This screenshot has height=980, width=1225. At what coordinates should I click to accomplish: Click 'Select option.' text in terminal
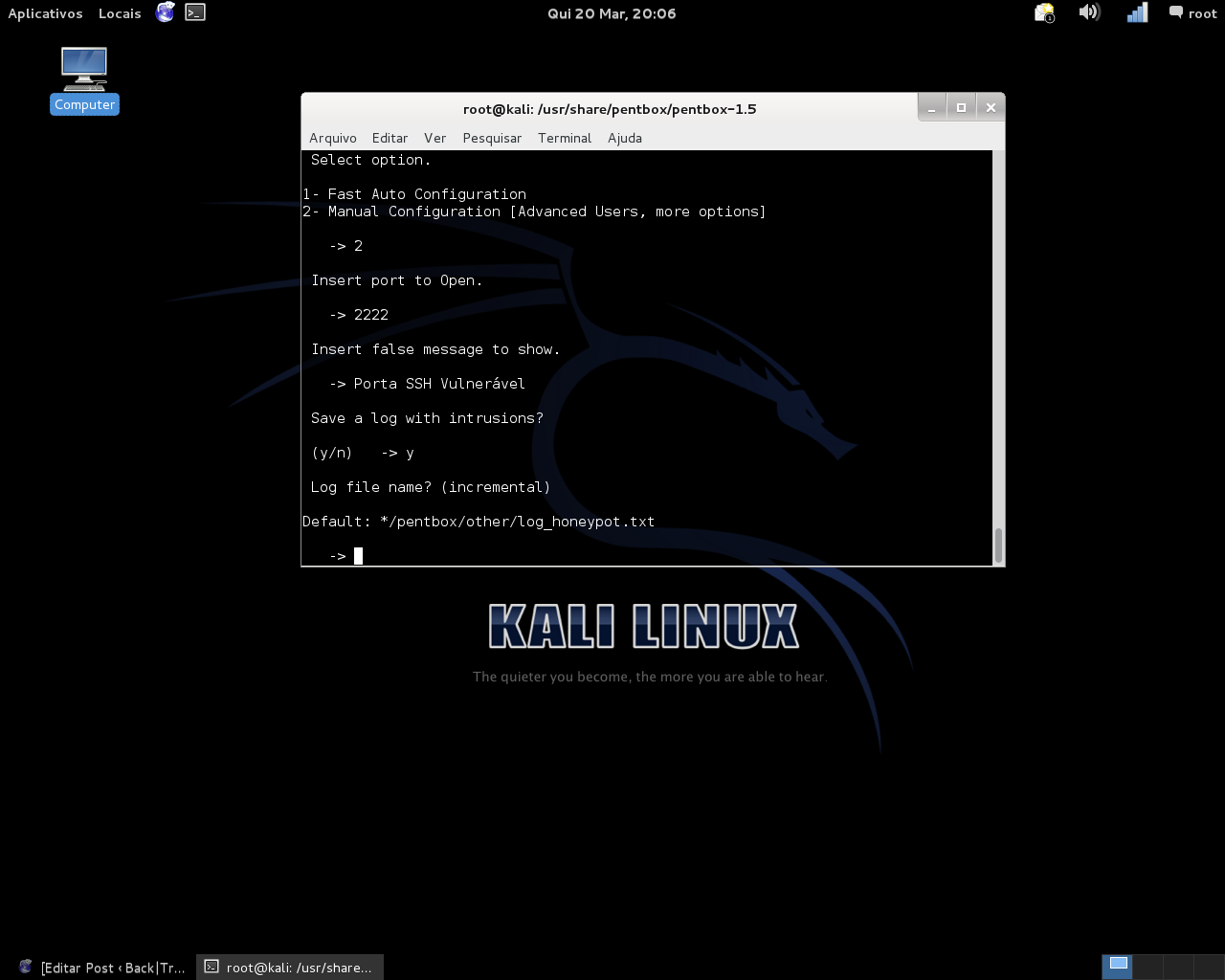click(x=370, y=160)
